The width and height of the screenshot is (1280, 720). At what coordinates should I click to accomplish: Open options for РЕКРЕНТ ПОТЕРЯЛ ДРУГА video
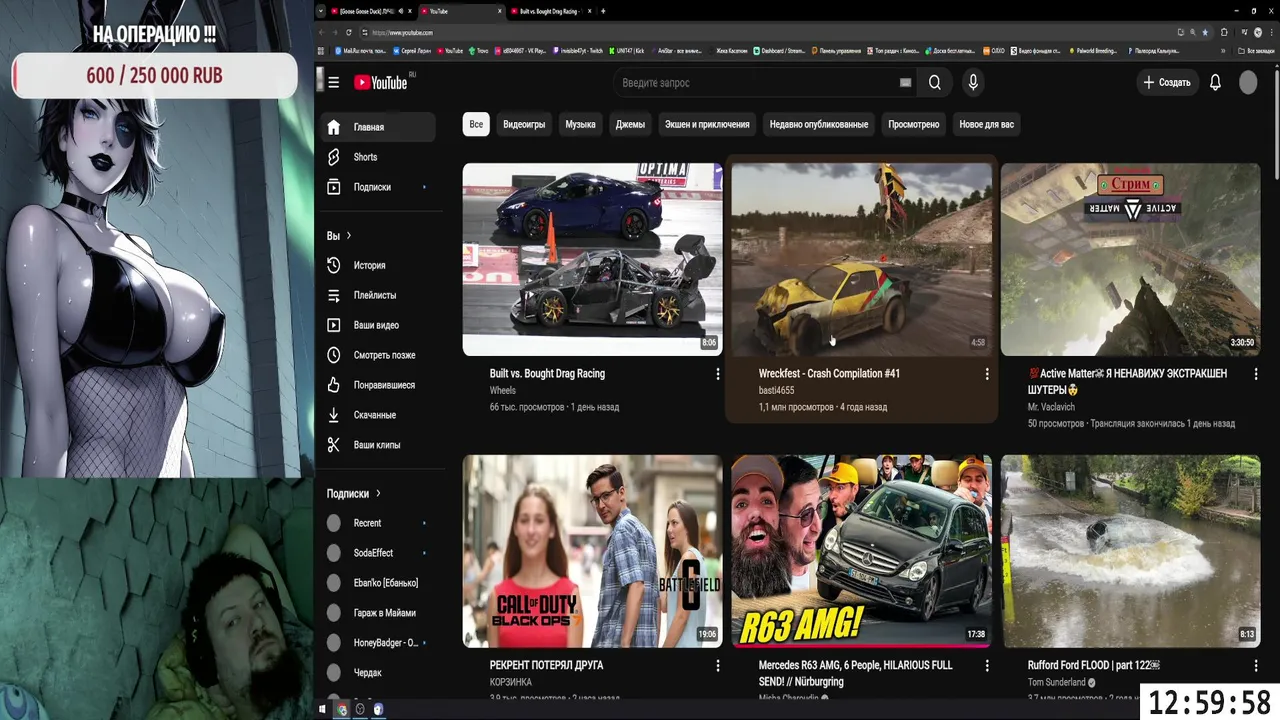[717, 666]
